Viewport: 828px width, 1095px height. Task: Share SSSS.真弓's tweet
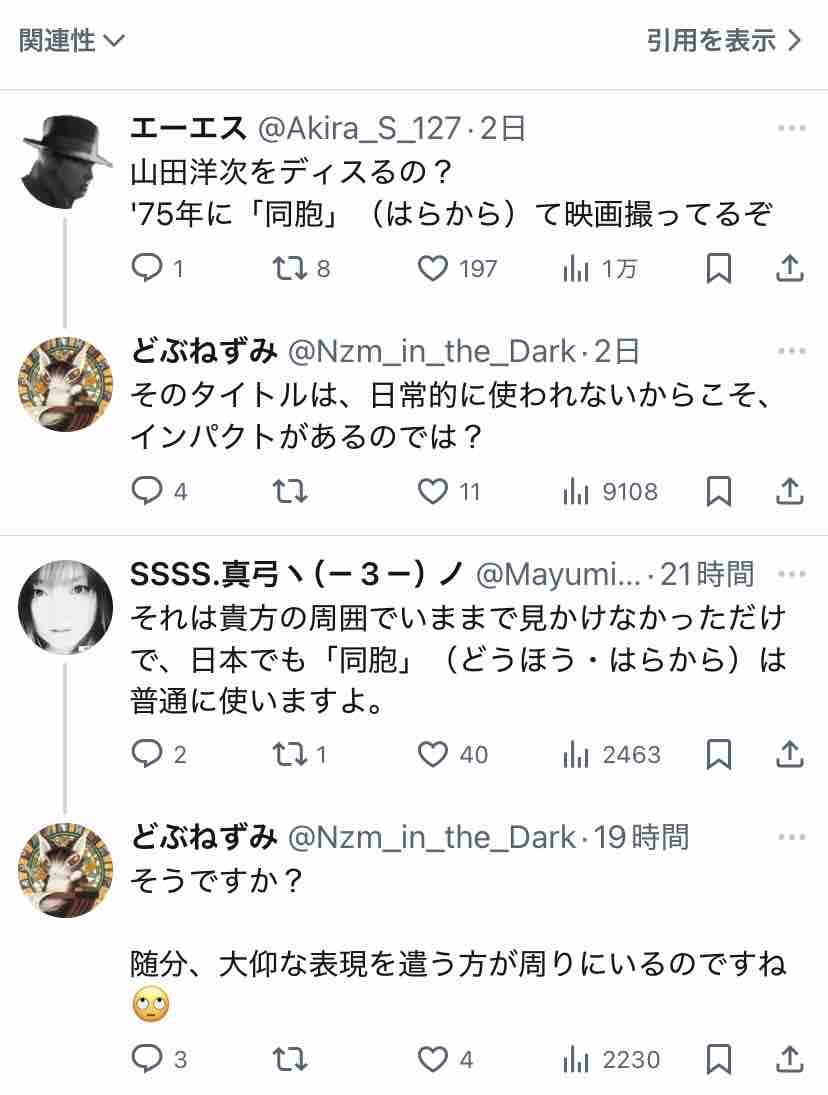pyautogui.click(x=790, y=754)
